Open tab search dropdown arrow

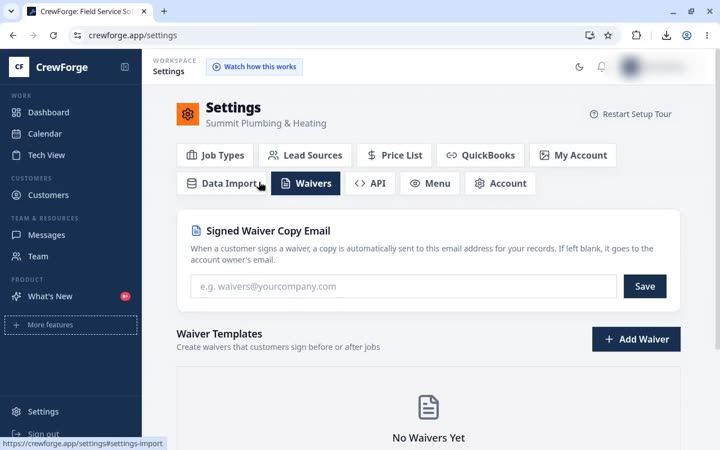tap(11, 11)
